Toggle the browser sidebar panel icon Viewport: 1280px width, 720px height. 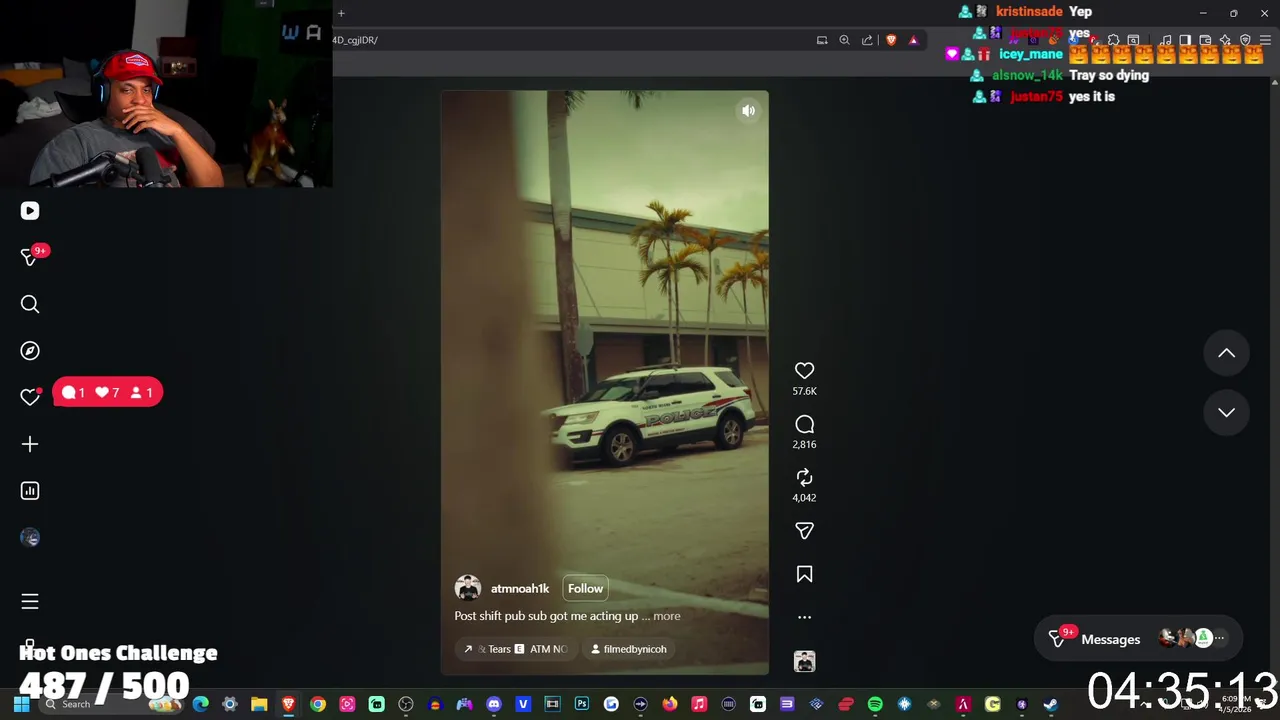1185,40
